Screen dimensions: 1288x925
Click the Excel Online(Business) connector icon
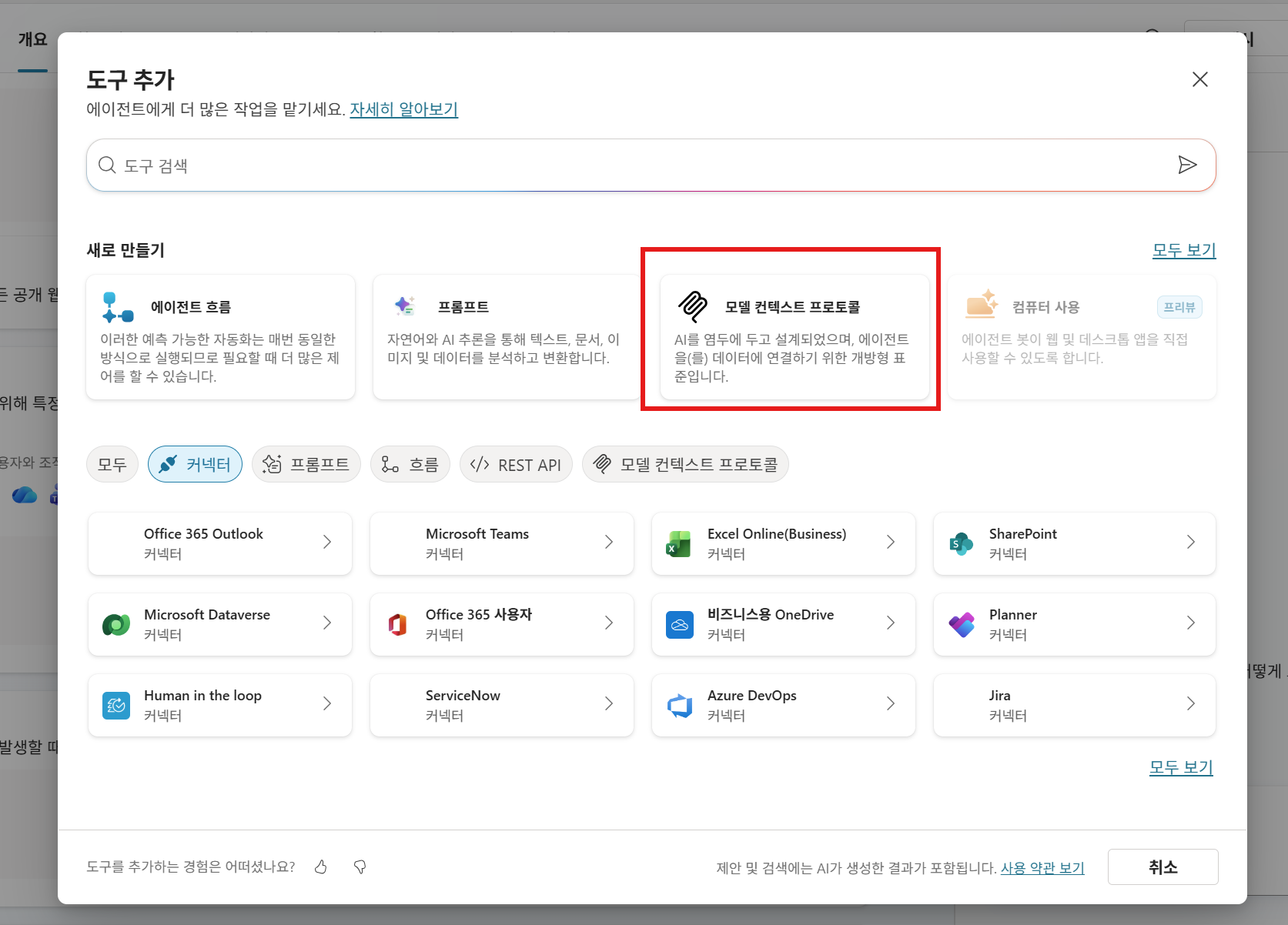pyautogui.click(x=678, y=543)
